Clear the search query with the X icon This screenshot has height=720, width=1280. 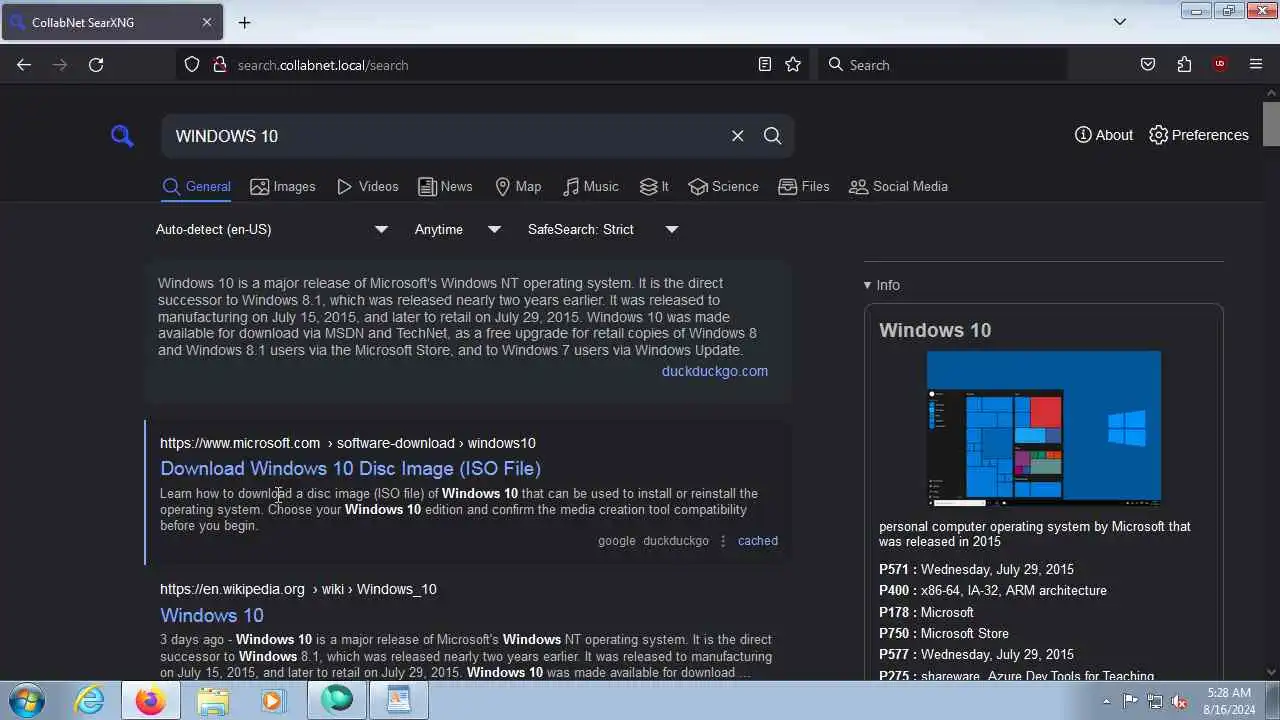738,136
